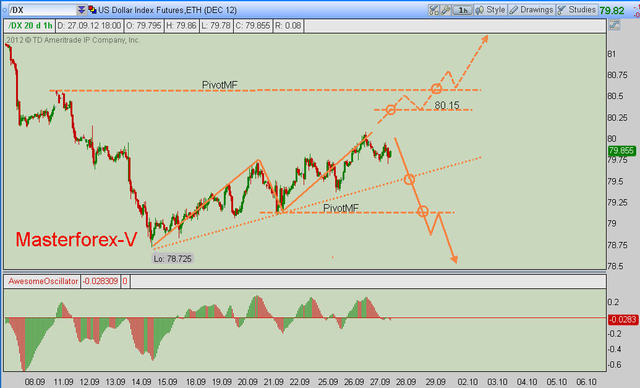Screen dimensions: 640x388
Task: Click the wrench settings icon in toolbar
Action: pyautogui.click(x=446, y=10)
